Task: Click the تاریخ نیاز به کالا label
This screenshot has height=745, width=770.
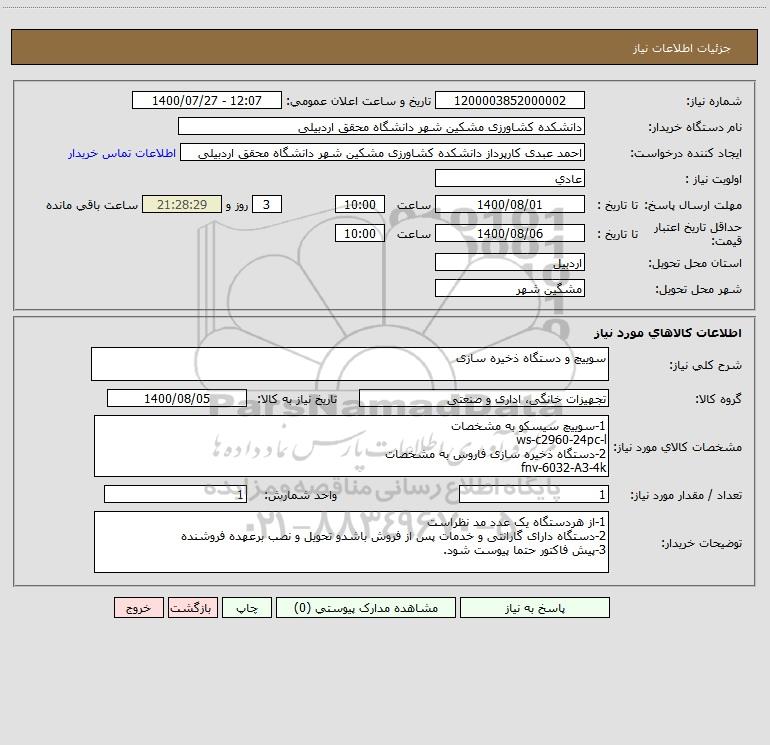Action: coord(297,400)
